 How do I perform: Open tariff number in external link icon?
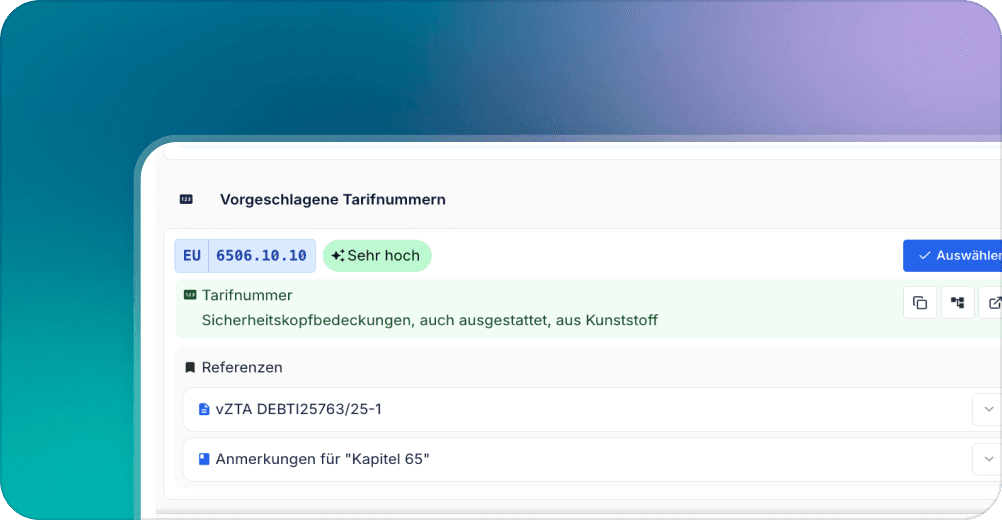click(991, 303)
